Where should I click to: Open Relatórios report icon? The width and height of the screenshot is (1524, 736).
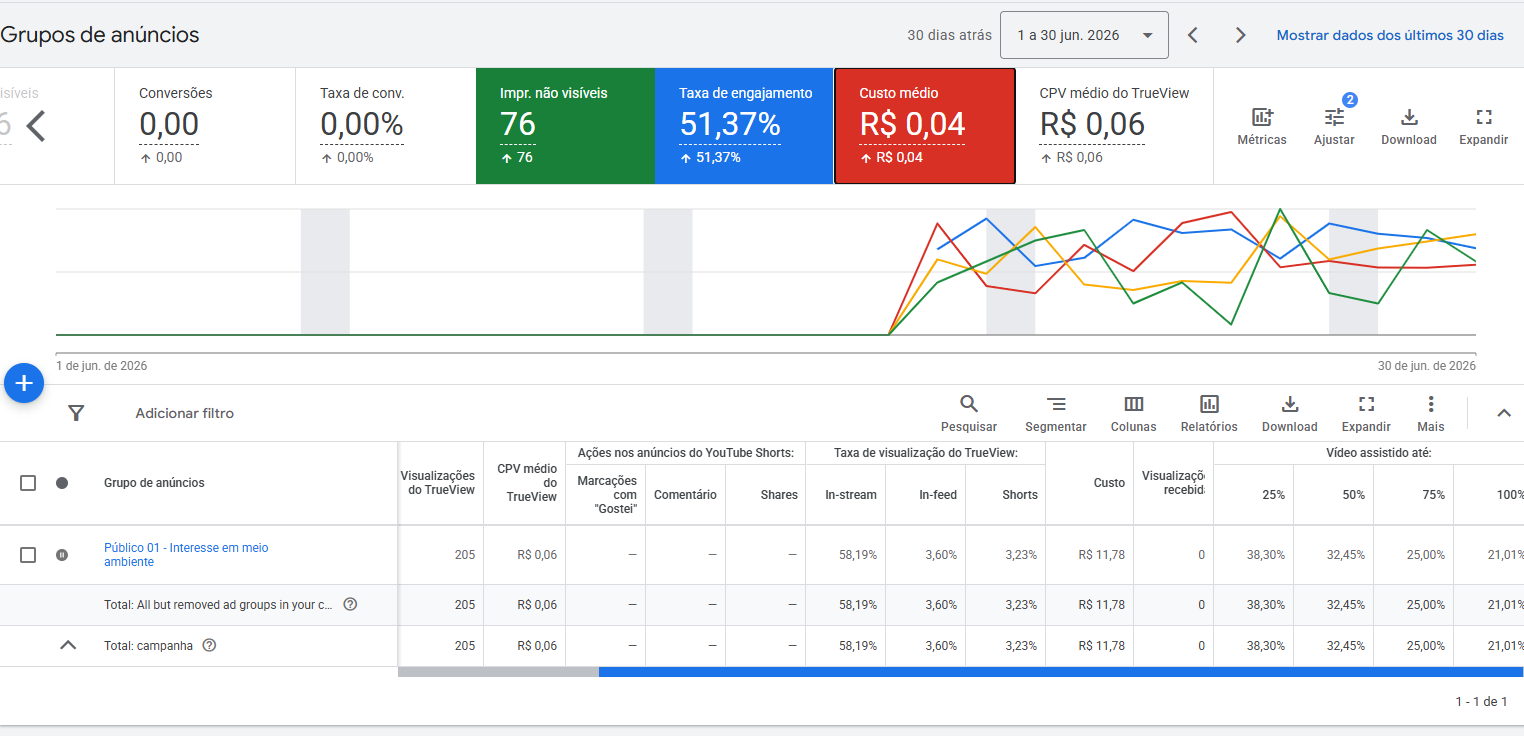click(1209, 404)
